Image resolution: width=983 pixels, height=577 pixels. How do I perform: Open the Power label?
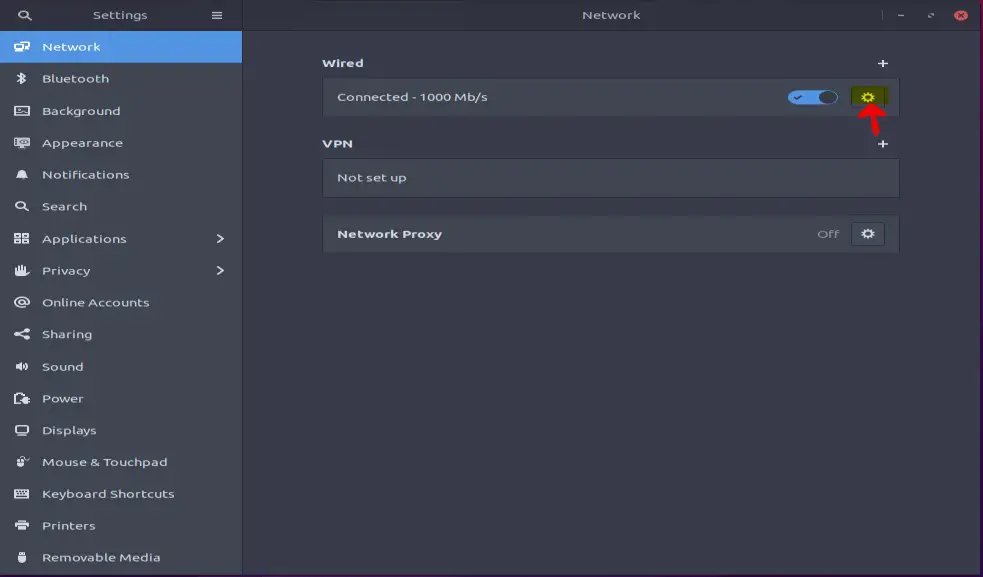[62, 398]
